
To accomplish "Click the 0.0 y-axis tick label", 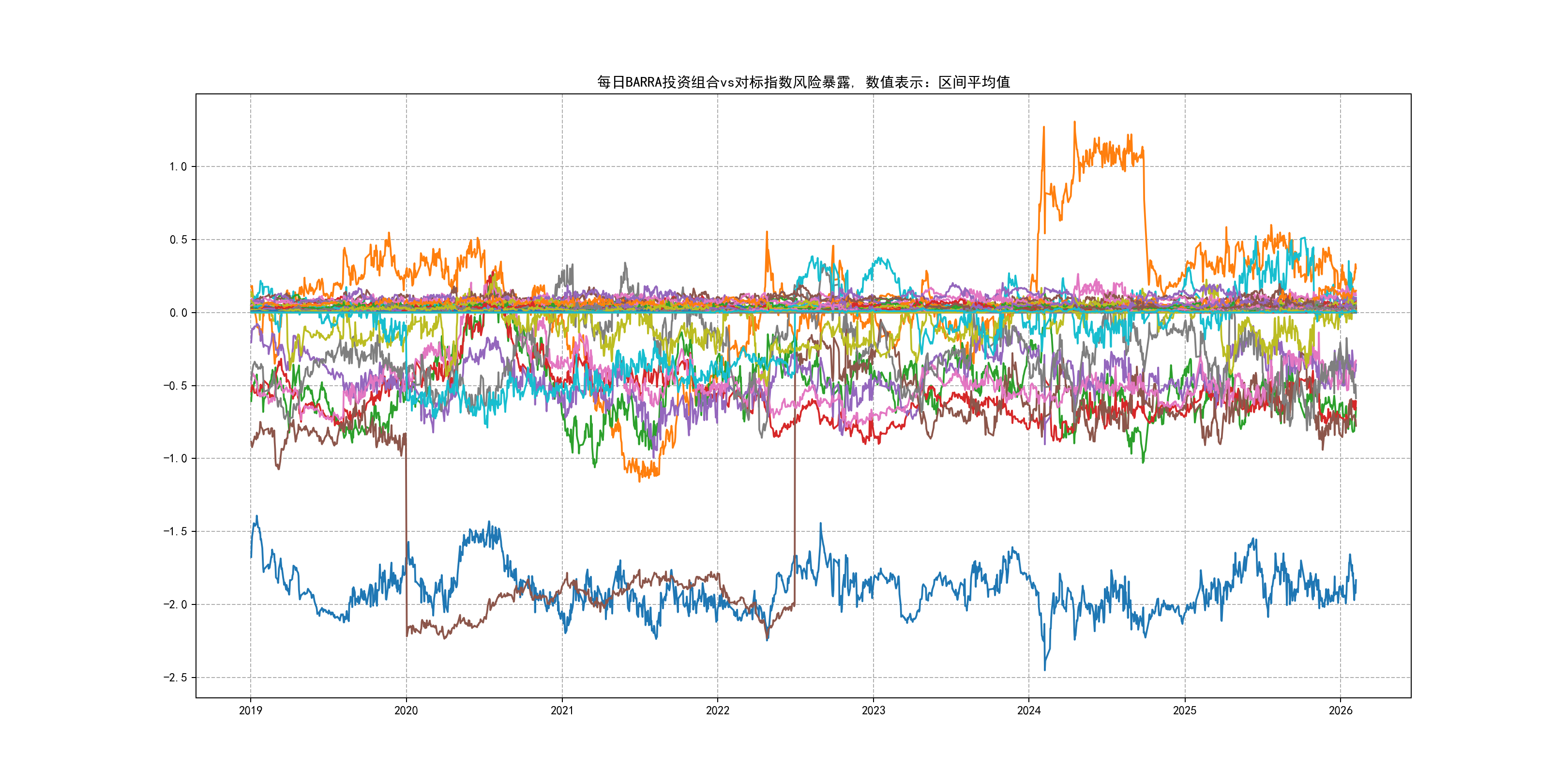I will pos(178,313).
